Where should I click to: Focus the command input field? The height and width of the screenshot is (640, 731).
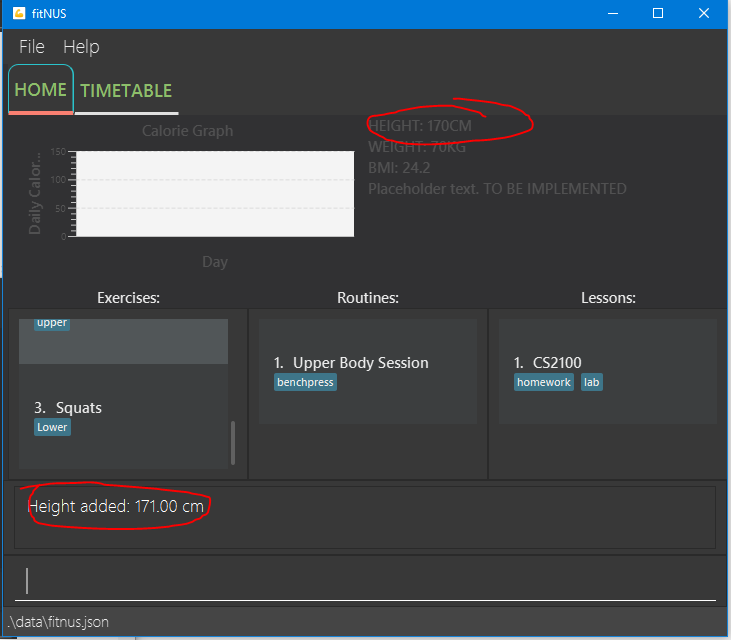pos(365,581)
